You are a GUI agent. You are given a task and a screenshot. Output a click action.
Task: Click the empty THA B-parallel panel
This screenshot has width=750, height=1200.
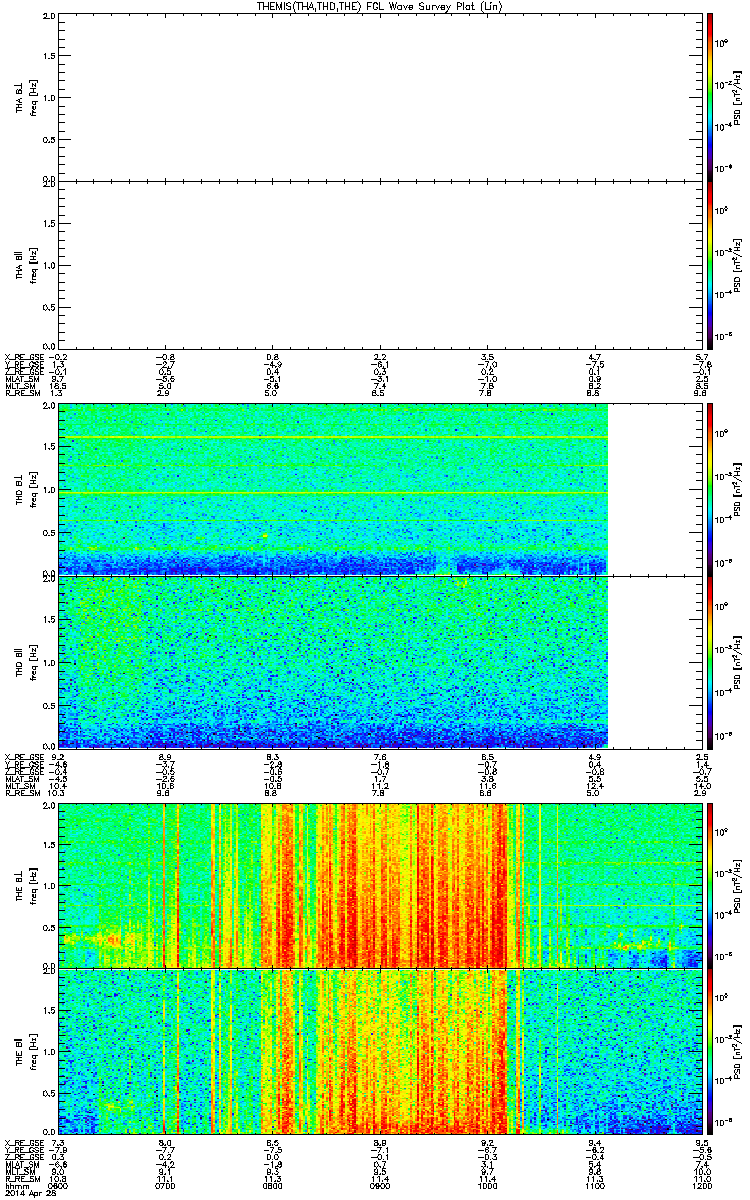(380, 264)
